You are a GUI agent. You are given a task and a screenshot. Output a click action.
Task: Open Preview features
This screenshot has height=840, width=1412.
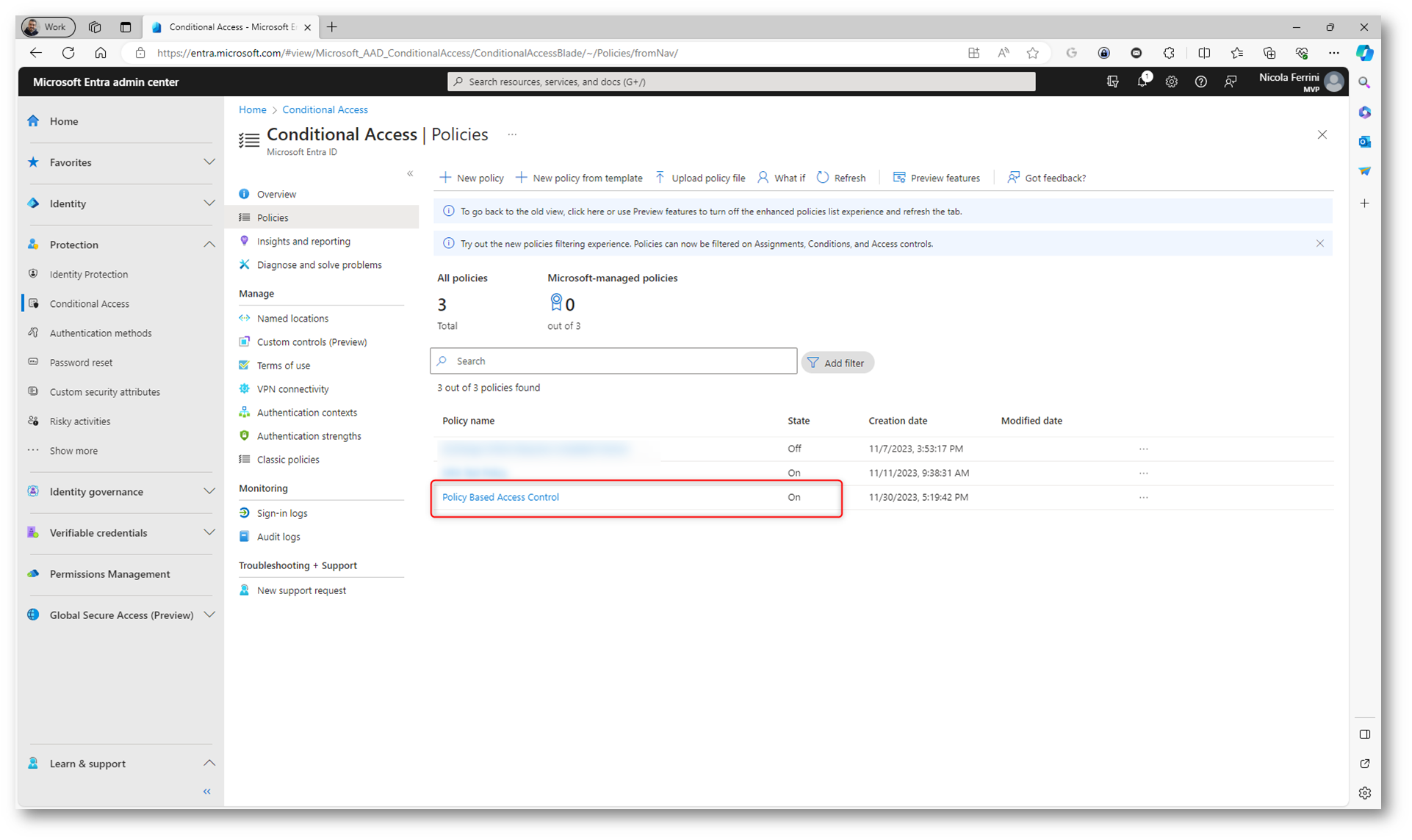pos(937,178)
